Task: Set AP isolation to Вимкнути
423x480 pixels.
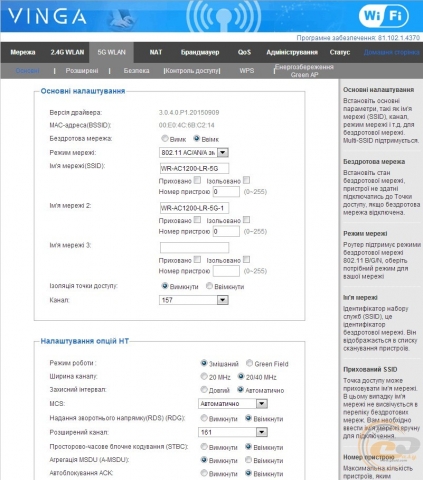Action: pyautogui.click(x=165, y=286)
